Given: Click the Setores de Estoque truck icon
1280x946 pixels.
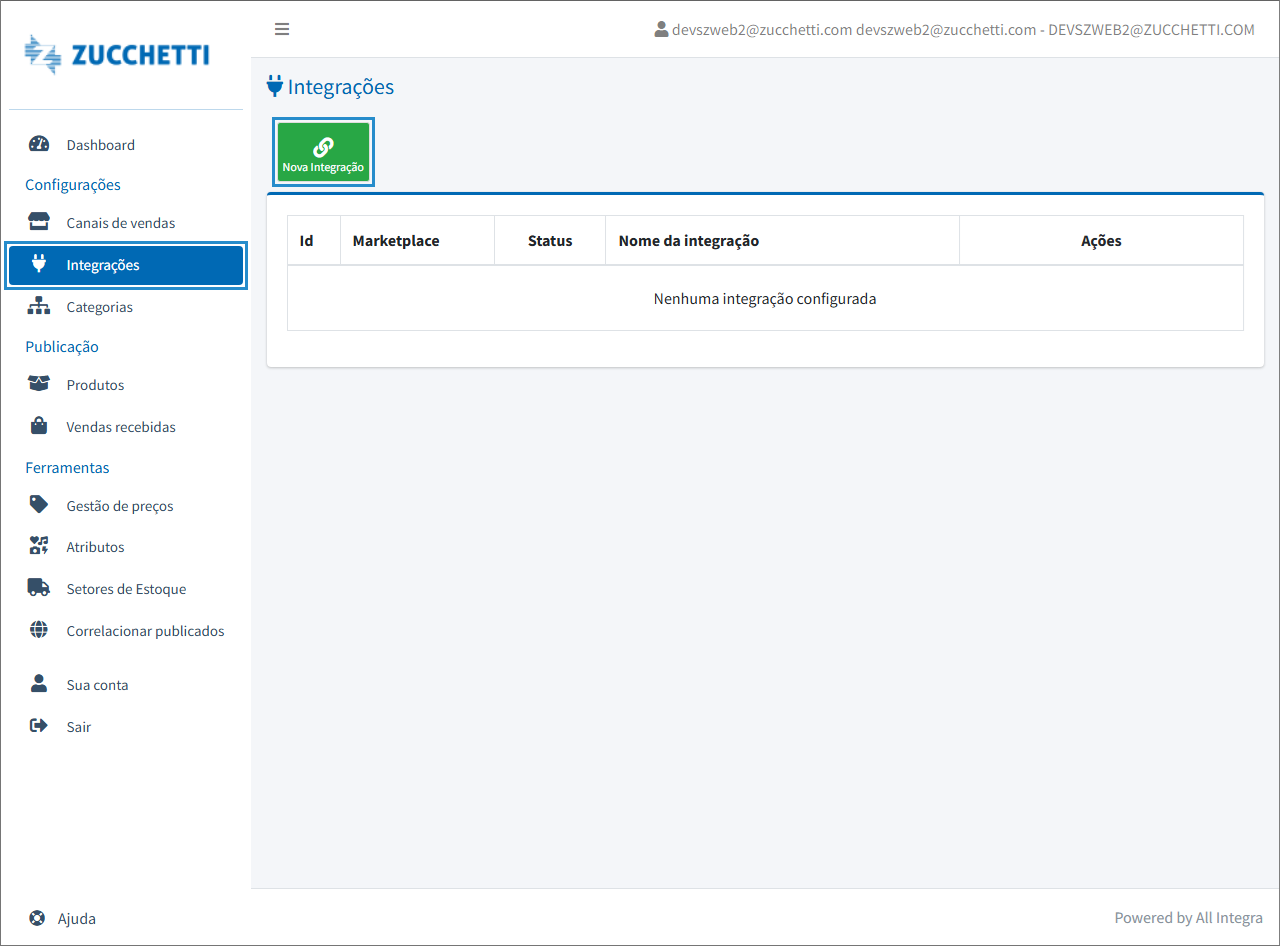Looking at the screenshot, I should point(39,588).
